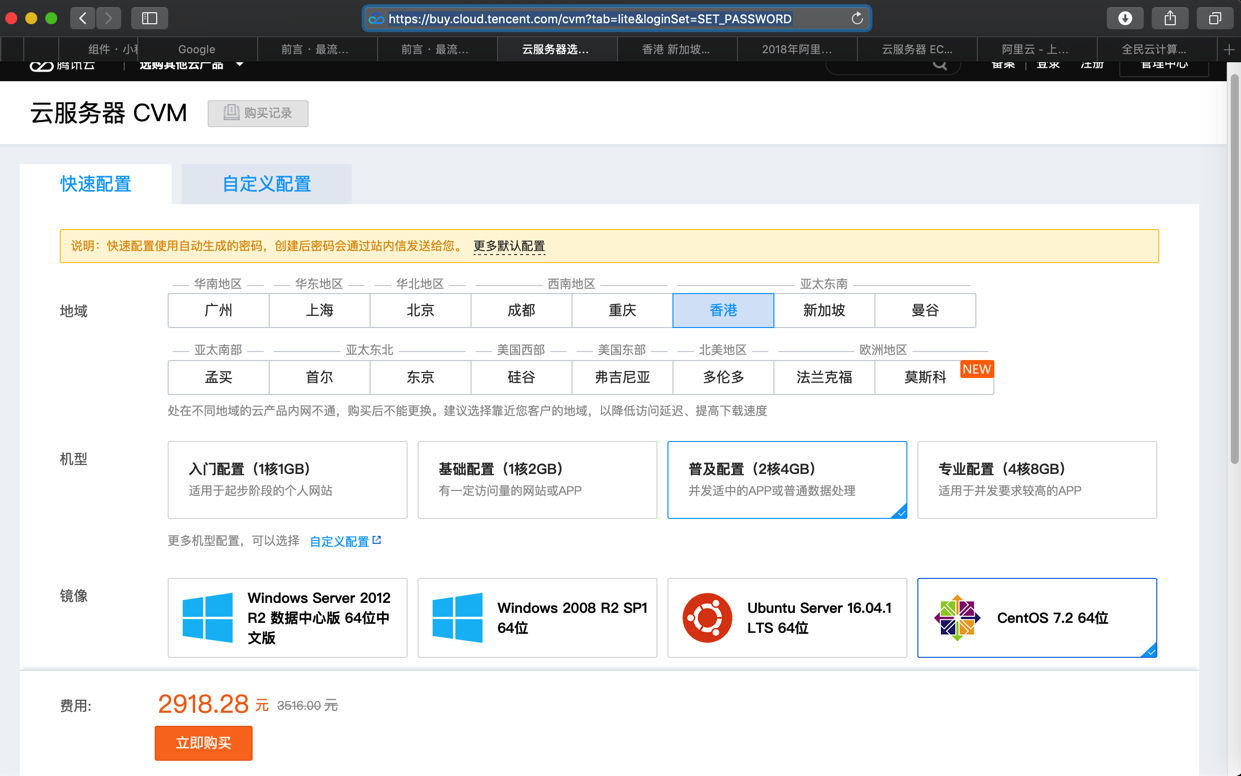1241x776 pixels.
Task: Open the 香港 新加坡 browser tab
Action: click(x=676, y=49)
